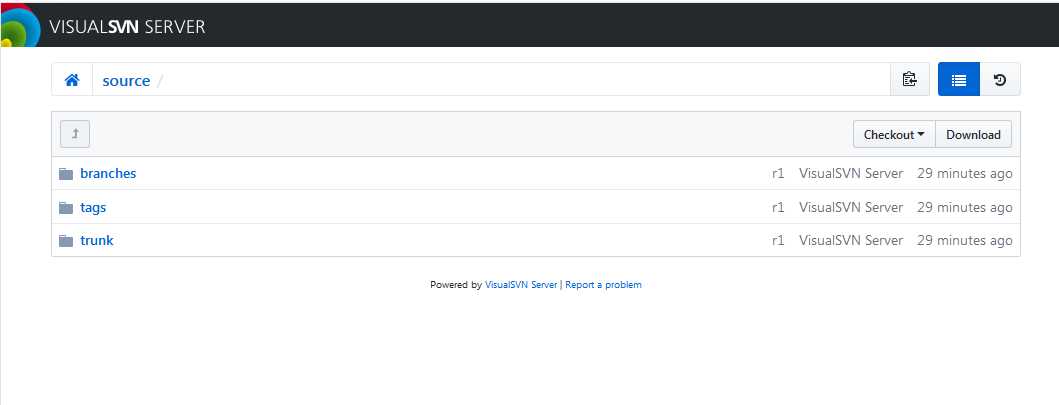Go up one folder level

(x=75, y=134)
